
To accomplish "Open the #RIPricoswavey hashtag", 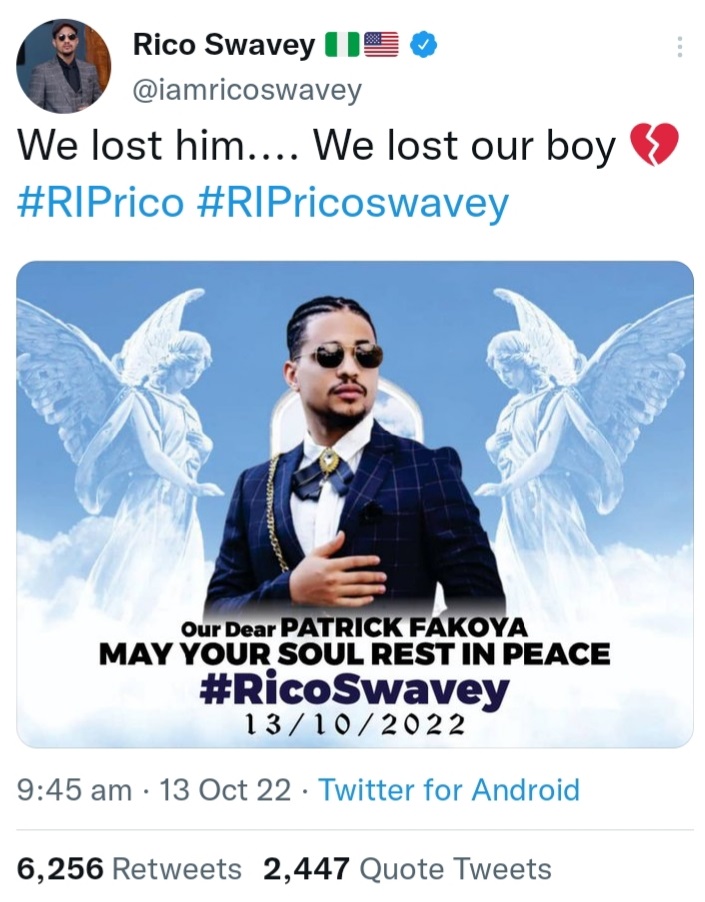I will tap(352, 204).
